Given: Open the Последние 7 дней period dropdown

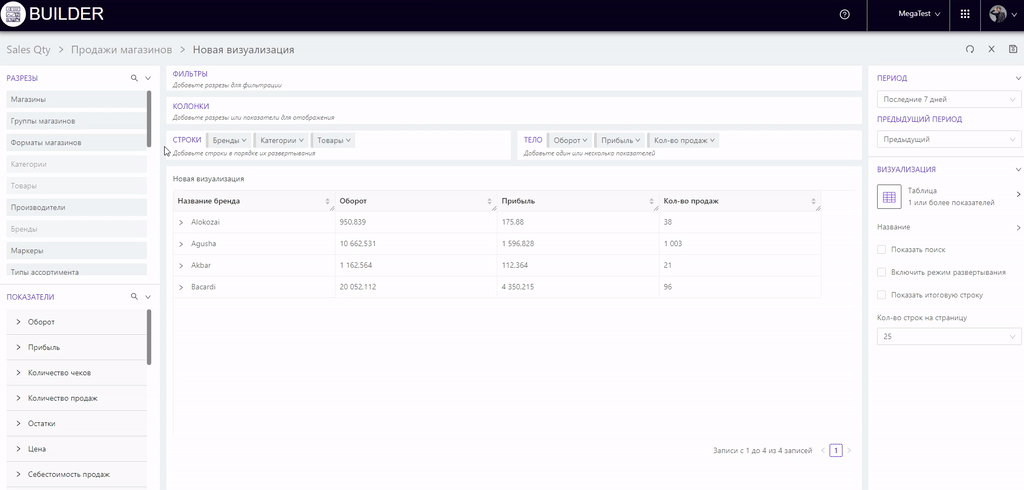Looking at the screenshot, I should click(x=948, y=99).
